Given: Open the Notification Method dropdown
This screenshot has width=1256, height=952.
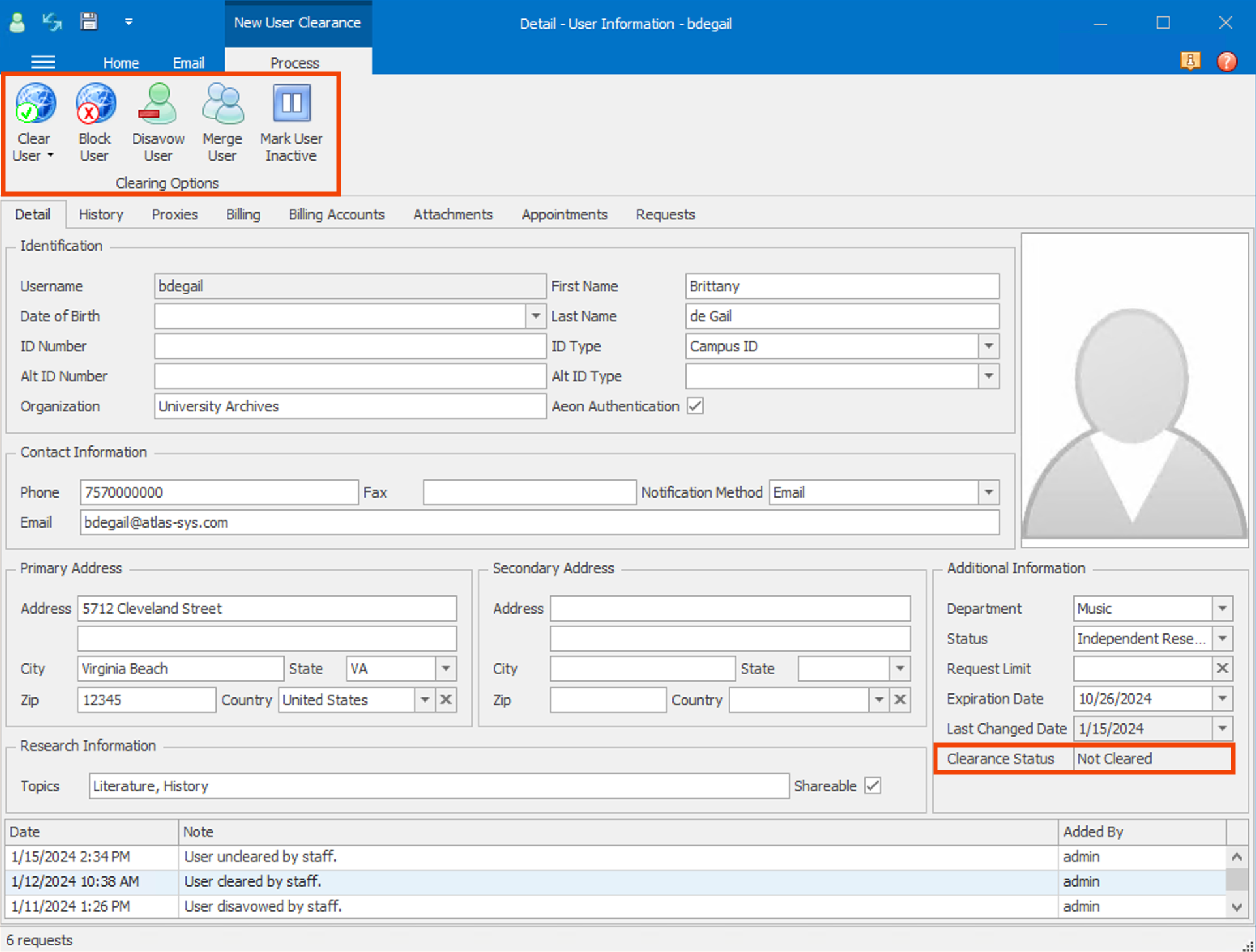Looking at the screenshot, I should (988, 492).
